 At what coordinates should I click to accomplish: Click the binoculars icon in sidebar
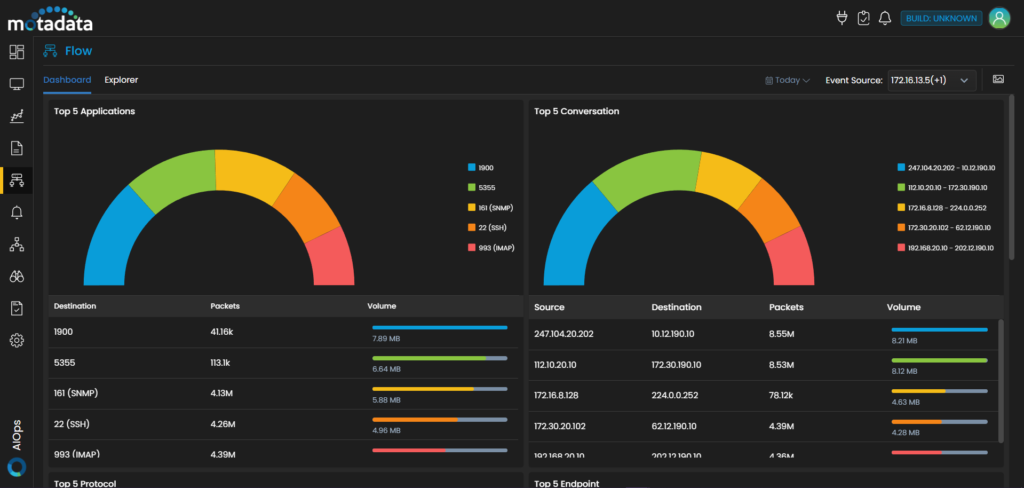[x=17, y=277]
